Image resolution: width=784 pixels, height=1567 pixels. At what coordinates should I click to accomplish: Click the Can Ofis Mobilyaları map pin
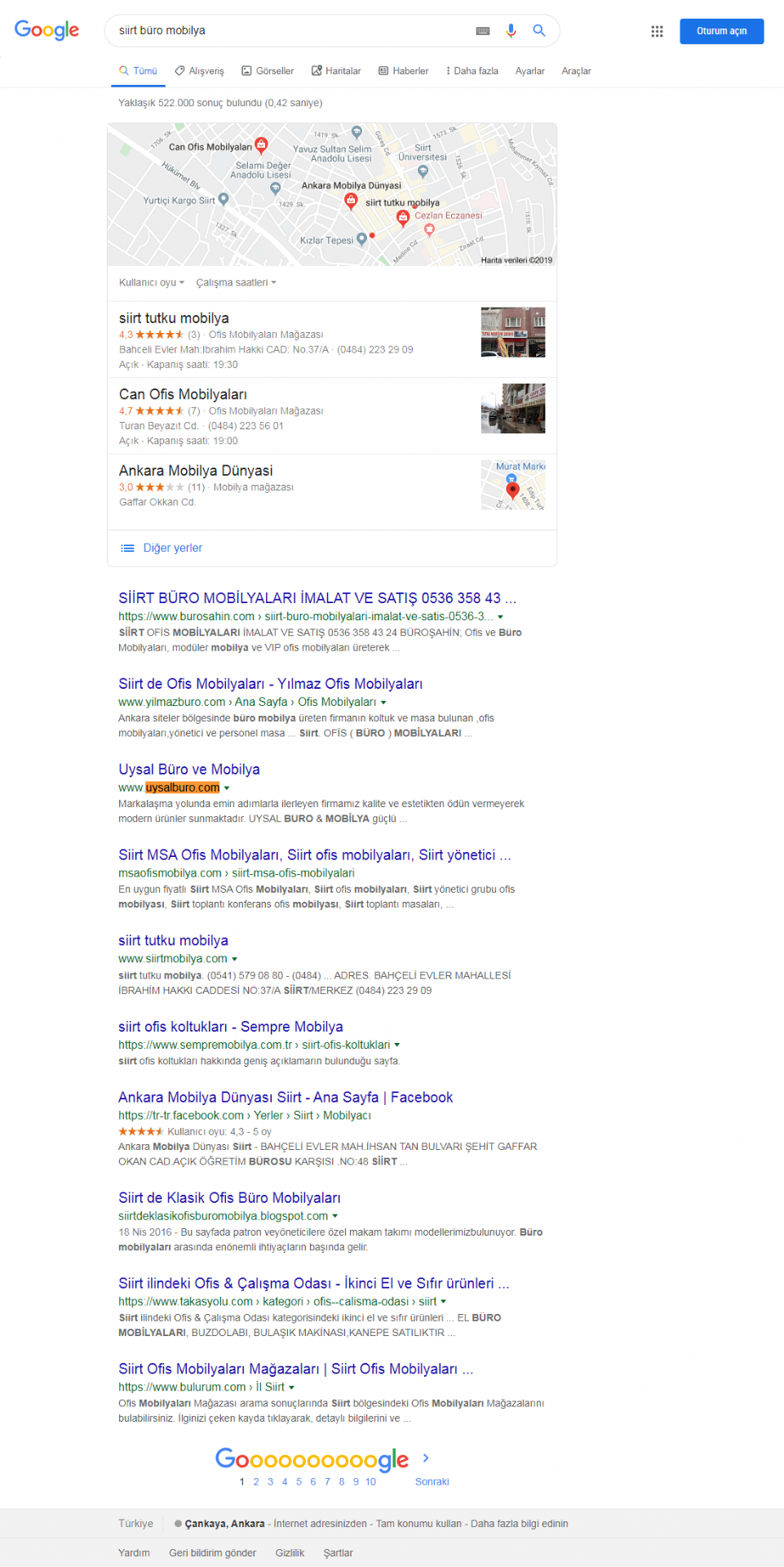(261, 145)
